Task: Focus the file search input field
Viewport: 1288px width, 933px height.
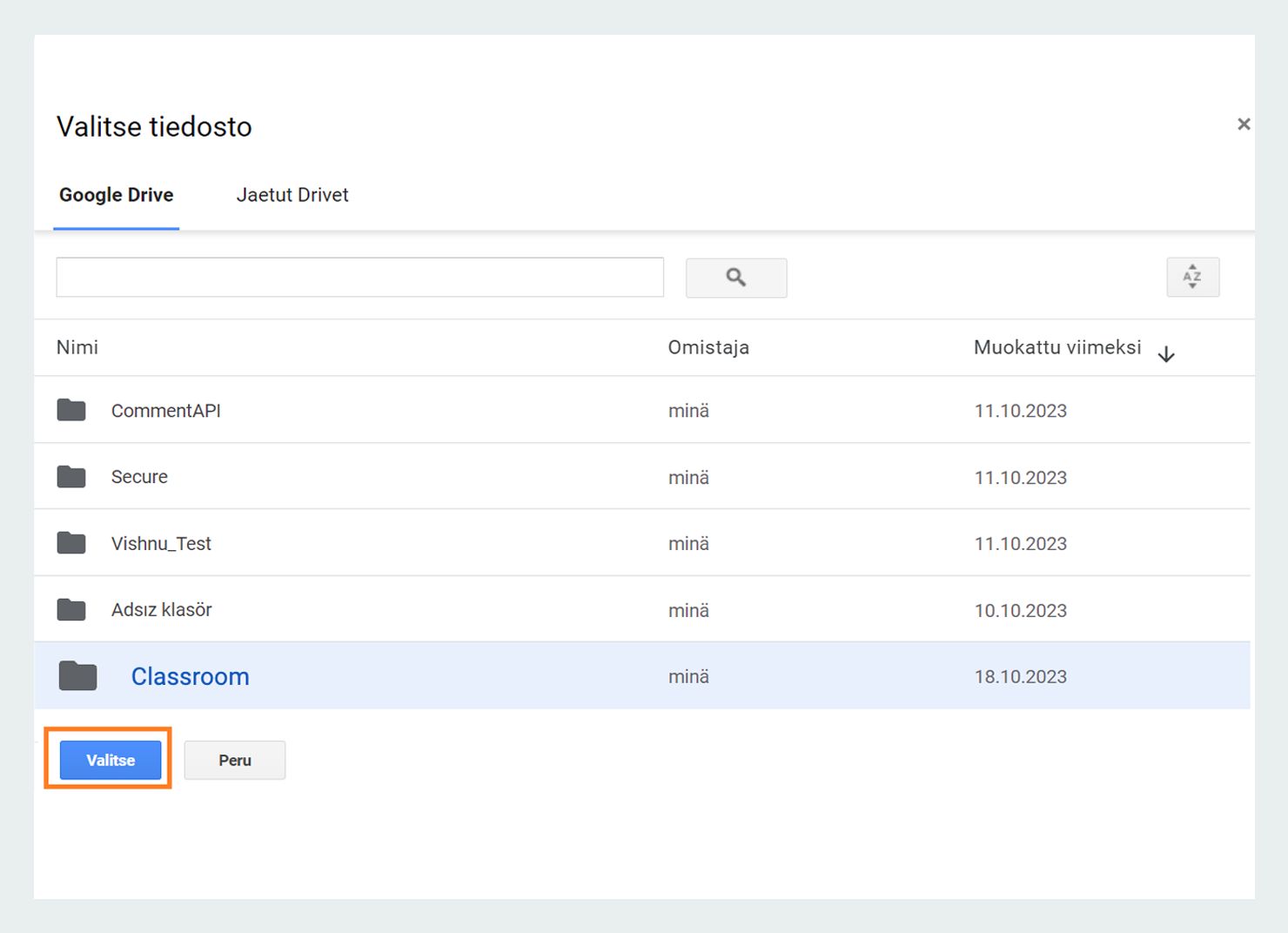Action: point(360,278)
